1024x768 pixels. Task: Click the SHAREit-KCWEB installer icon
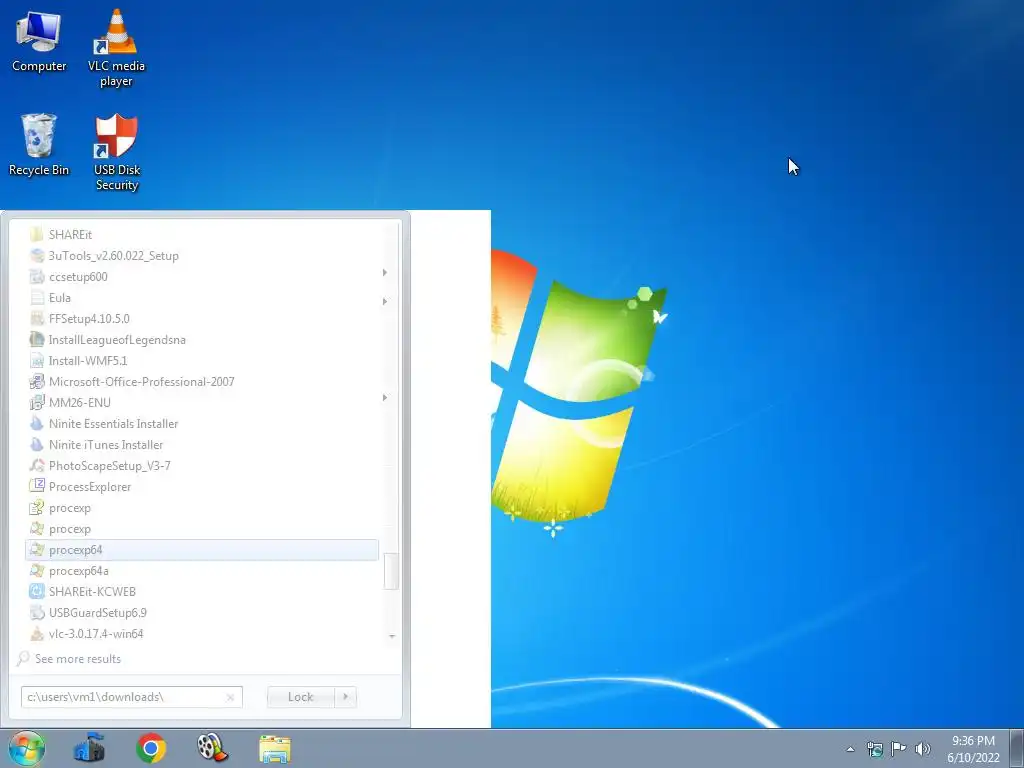tap(37, 592)
